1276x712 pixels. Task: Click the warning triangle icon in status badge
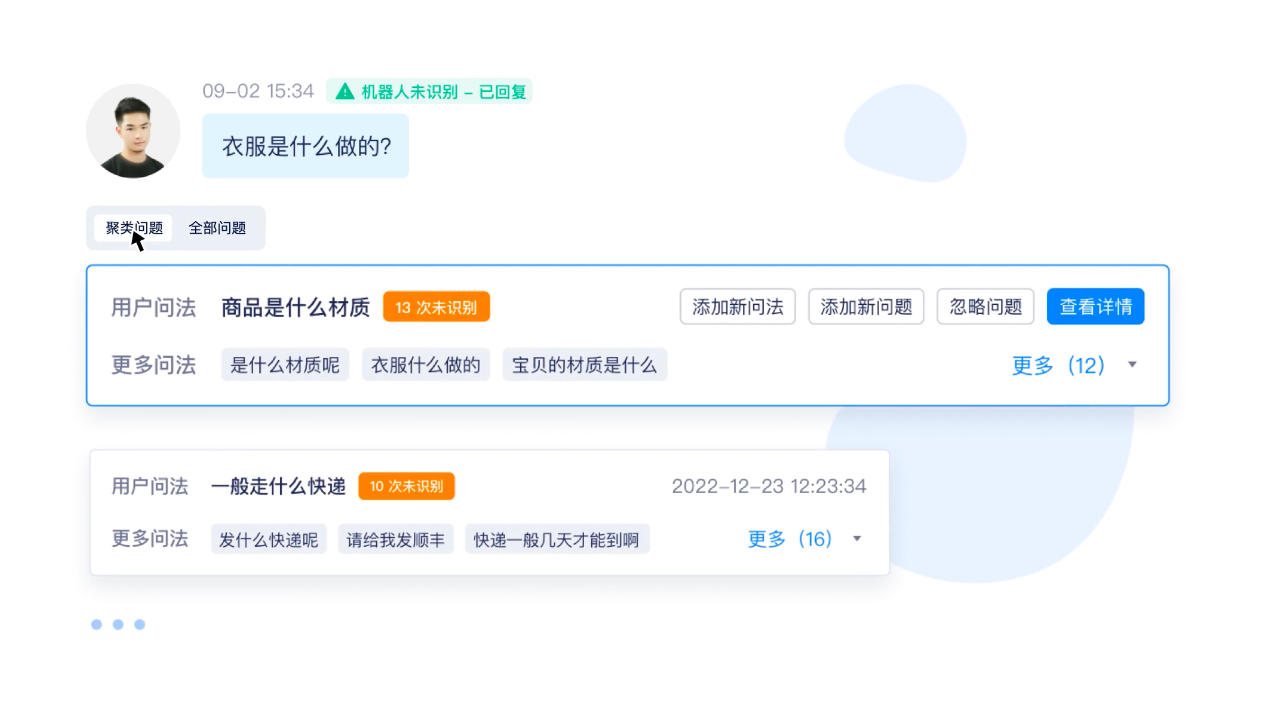(x=345, y=91)
